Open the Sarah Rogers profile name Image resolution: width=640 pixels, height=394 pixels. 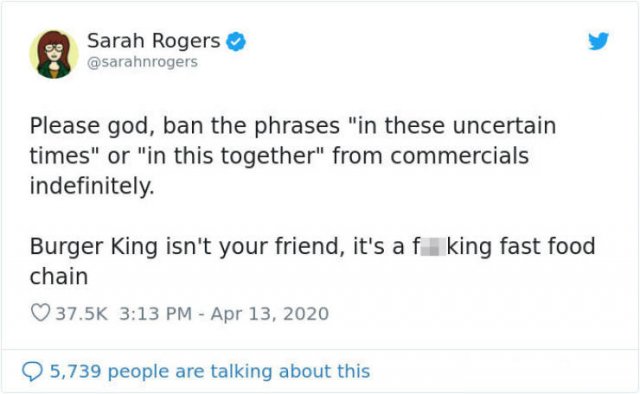tap(153, 41)
